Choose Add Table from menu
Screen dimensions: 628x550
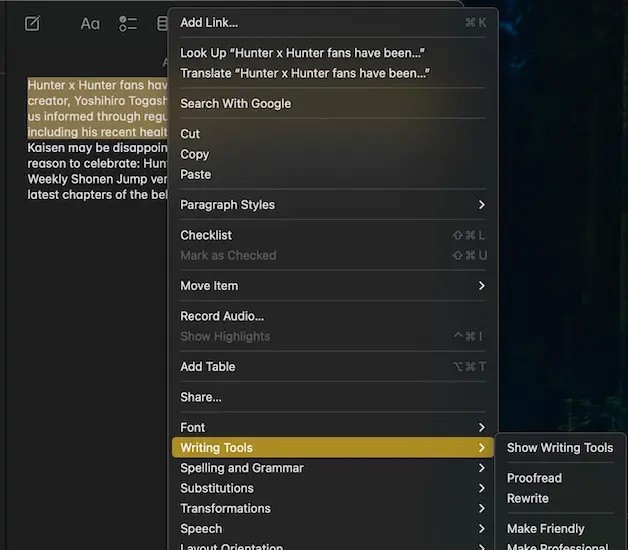(x=208, y=367)
